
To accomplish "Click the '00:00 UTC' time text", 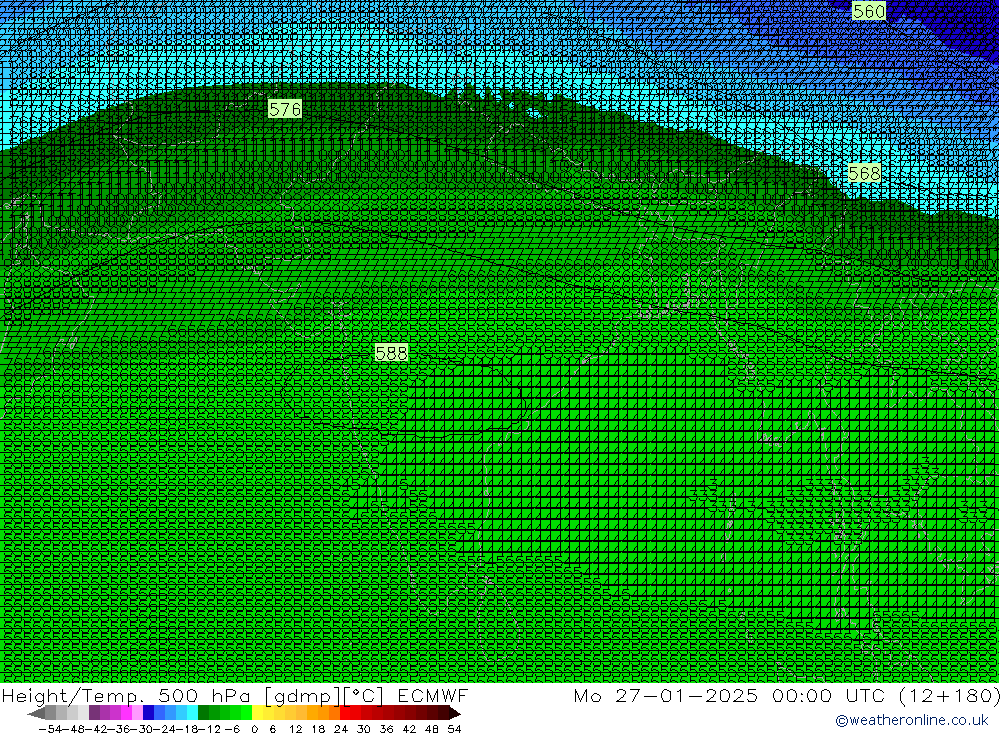I will pos(828,695).
